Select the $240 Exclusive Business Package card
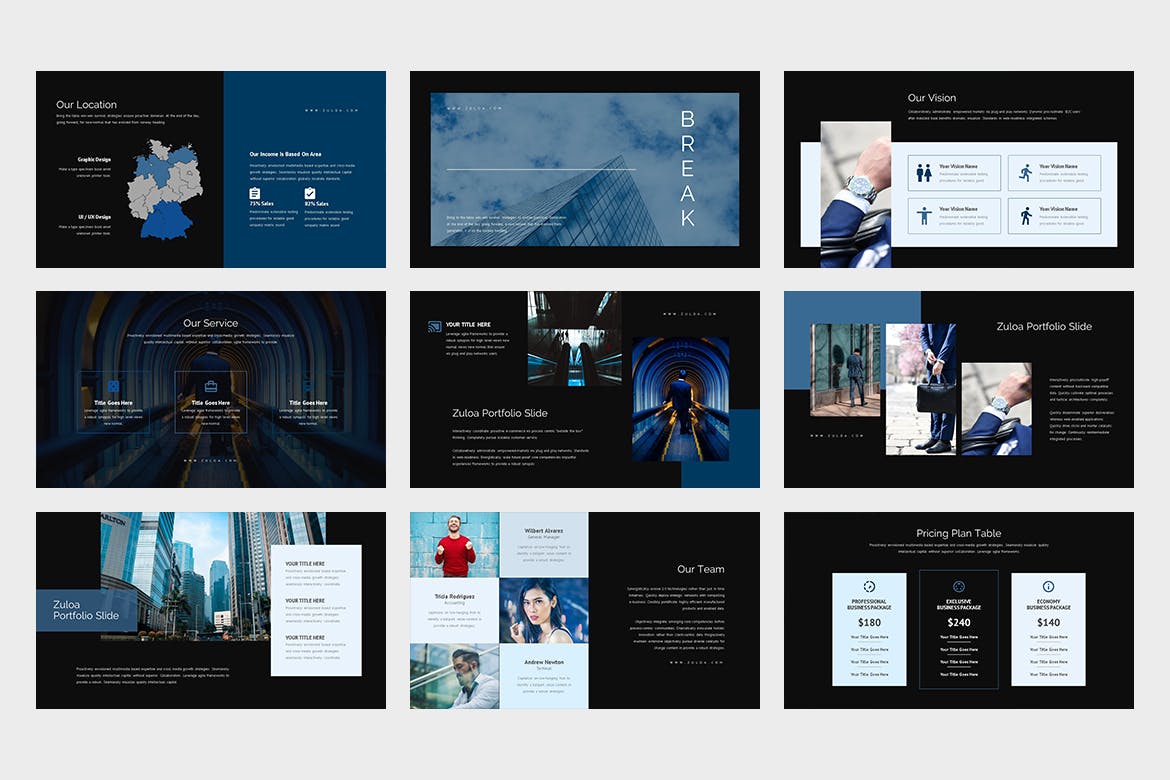This screenshot has width=1170, height=780. click(x=959, y=630)
